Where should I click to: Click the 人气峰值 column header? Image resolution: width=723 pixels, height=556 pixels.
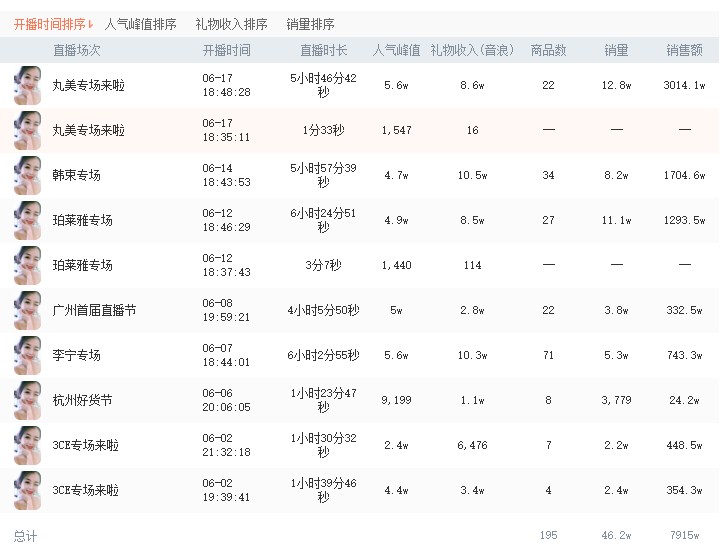(396, 50)
